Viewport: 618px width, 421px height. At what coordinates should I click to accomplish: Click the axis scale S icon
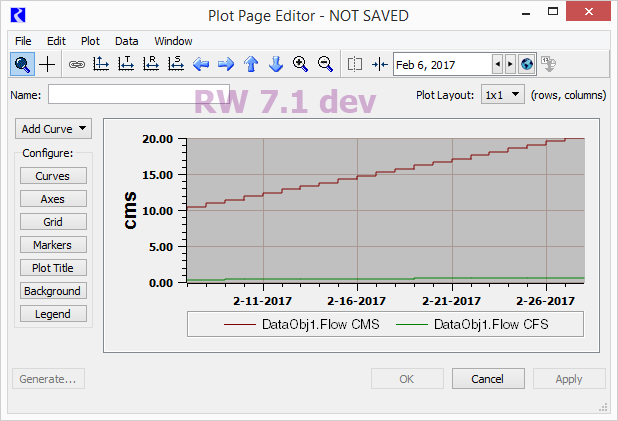coord(176,64)
